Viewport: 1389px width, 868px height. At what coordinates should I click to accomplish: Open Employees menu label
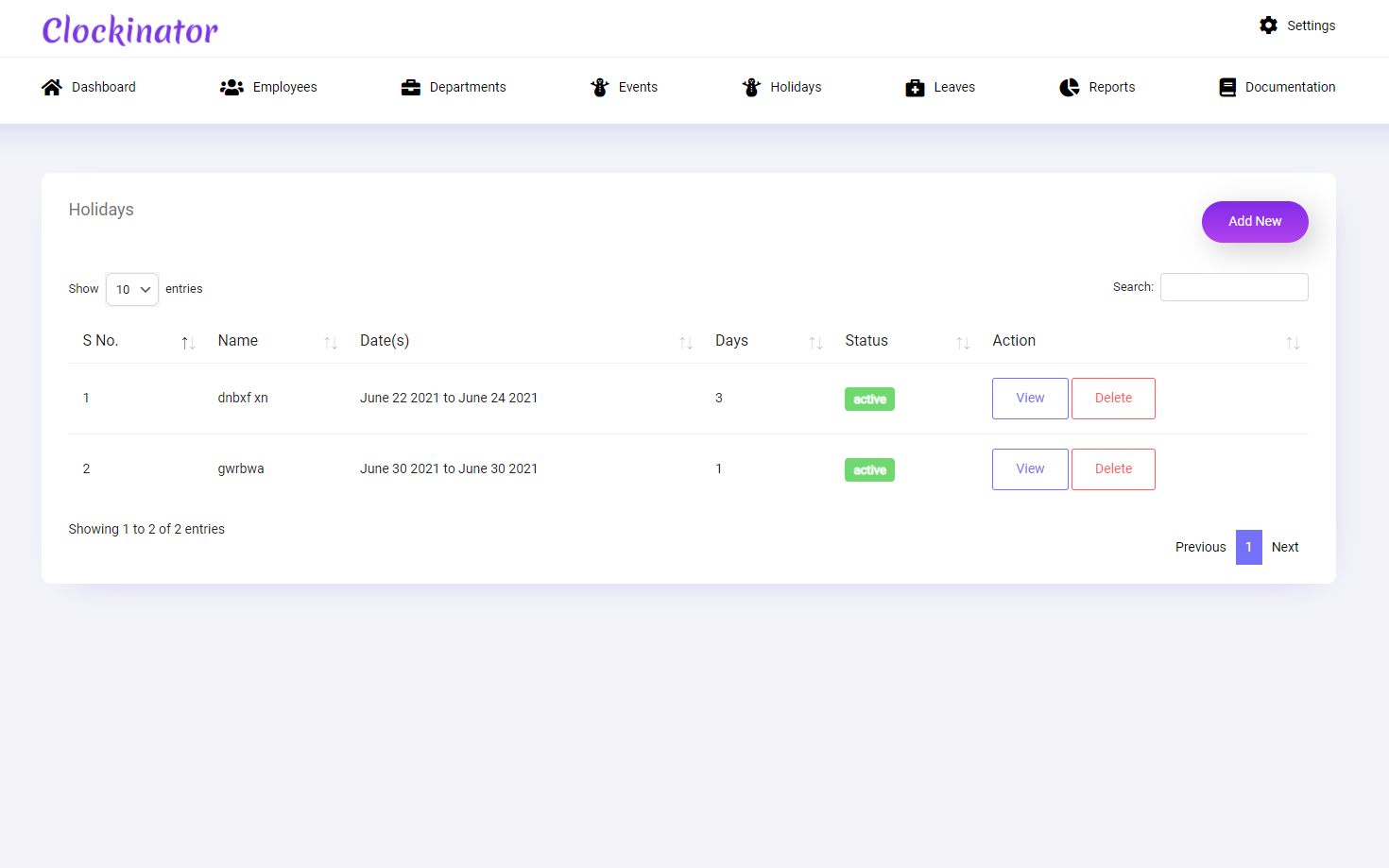click(284, 87)
